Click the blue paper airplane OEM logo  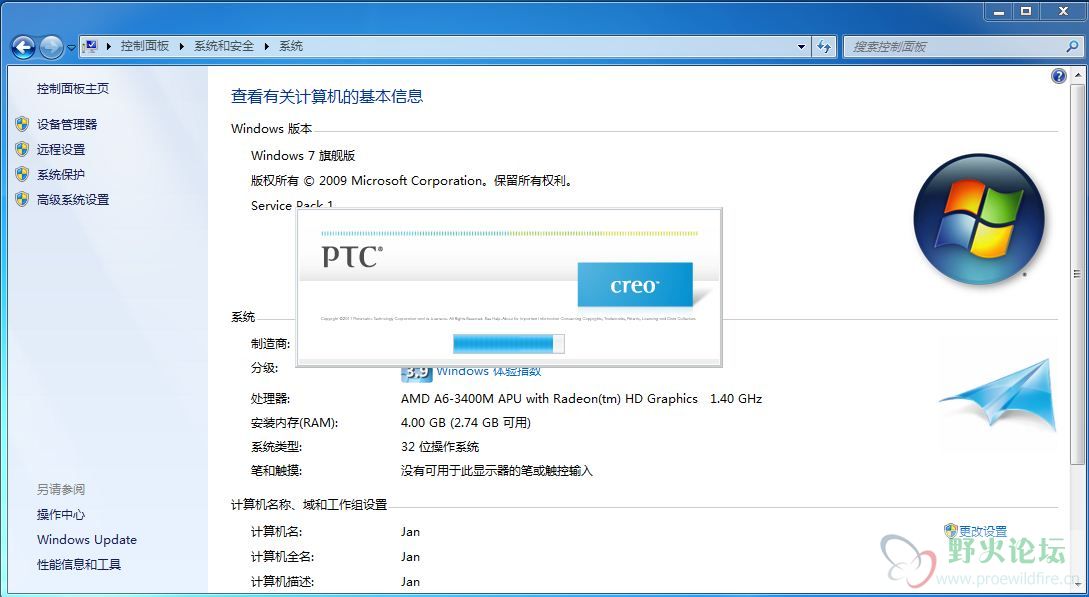click(998, 395)
